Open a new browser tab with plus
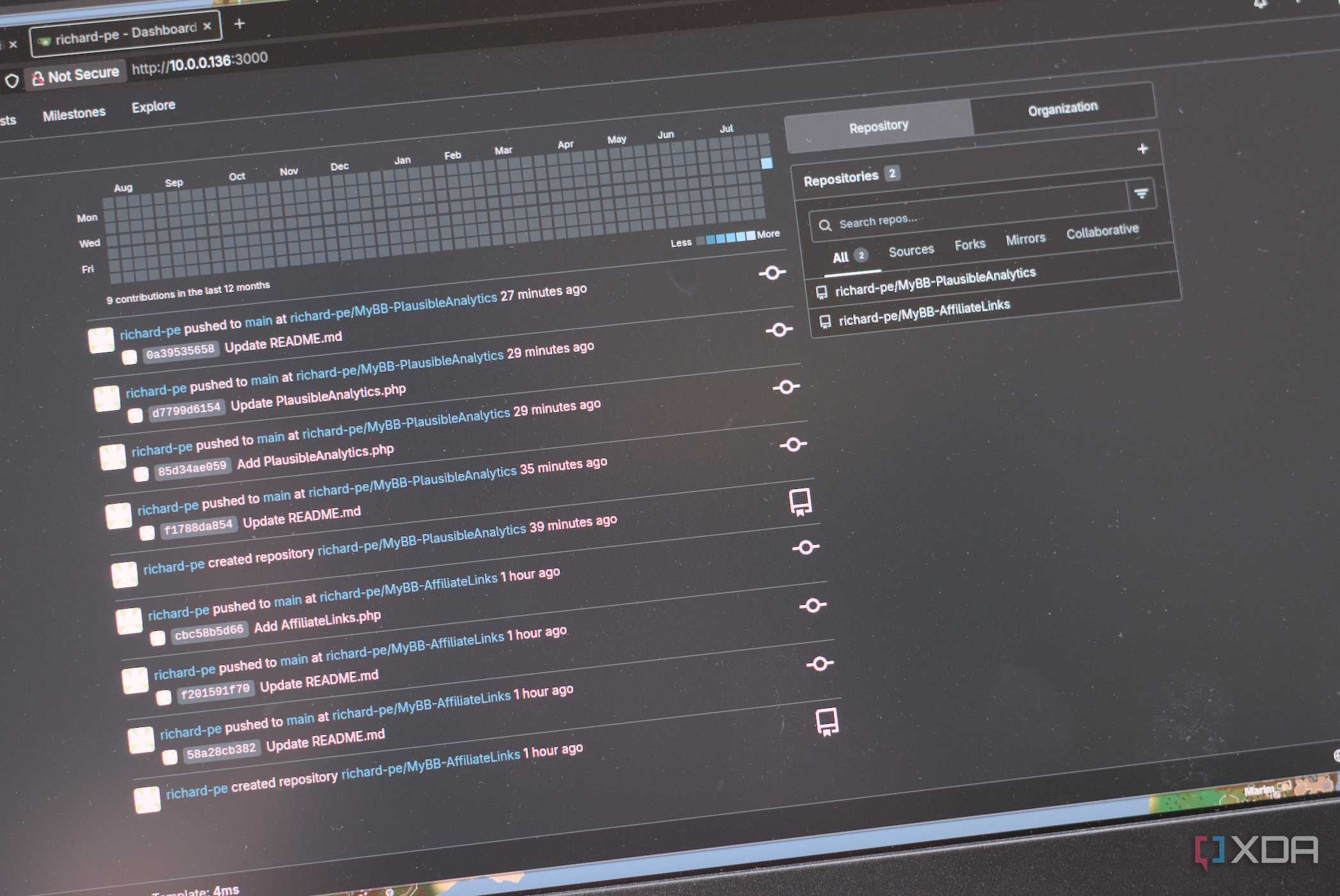 point(239,24)
